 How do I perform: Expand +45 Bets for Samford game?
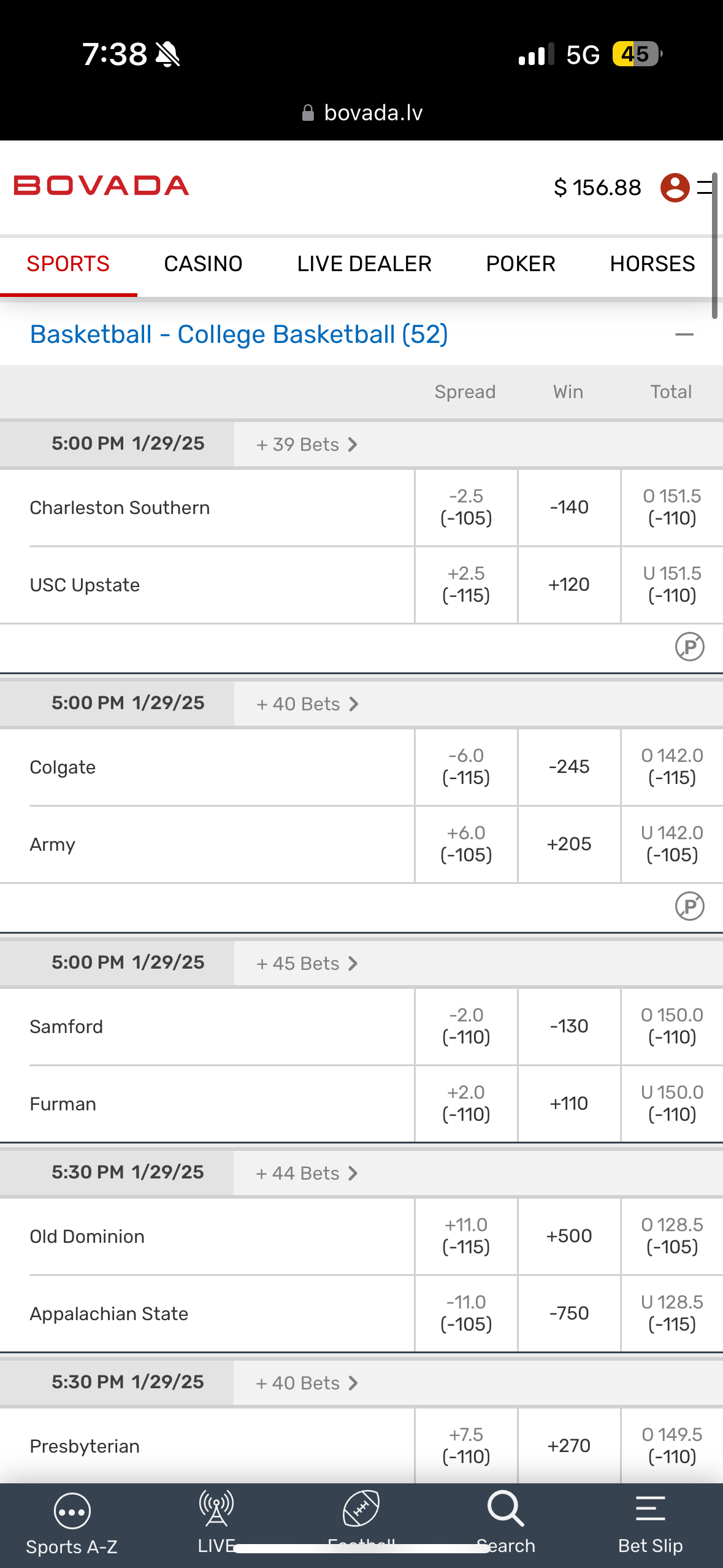click(x=307, y=963)
